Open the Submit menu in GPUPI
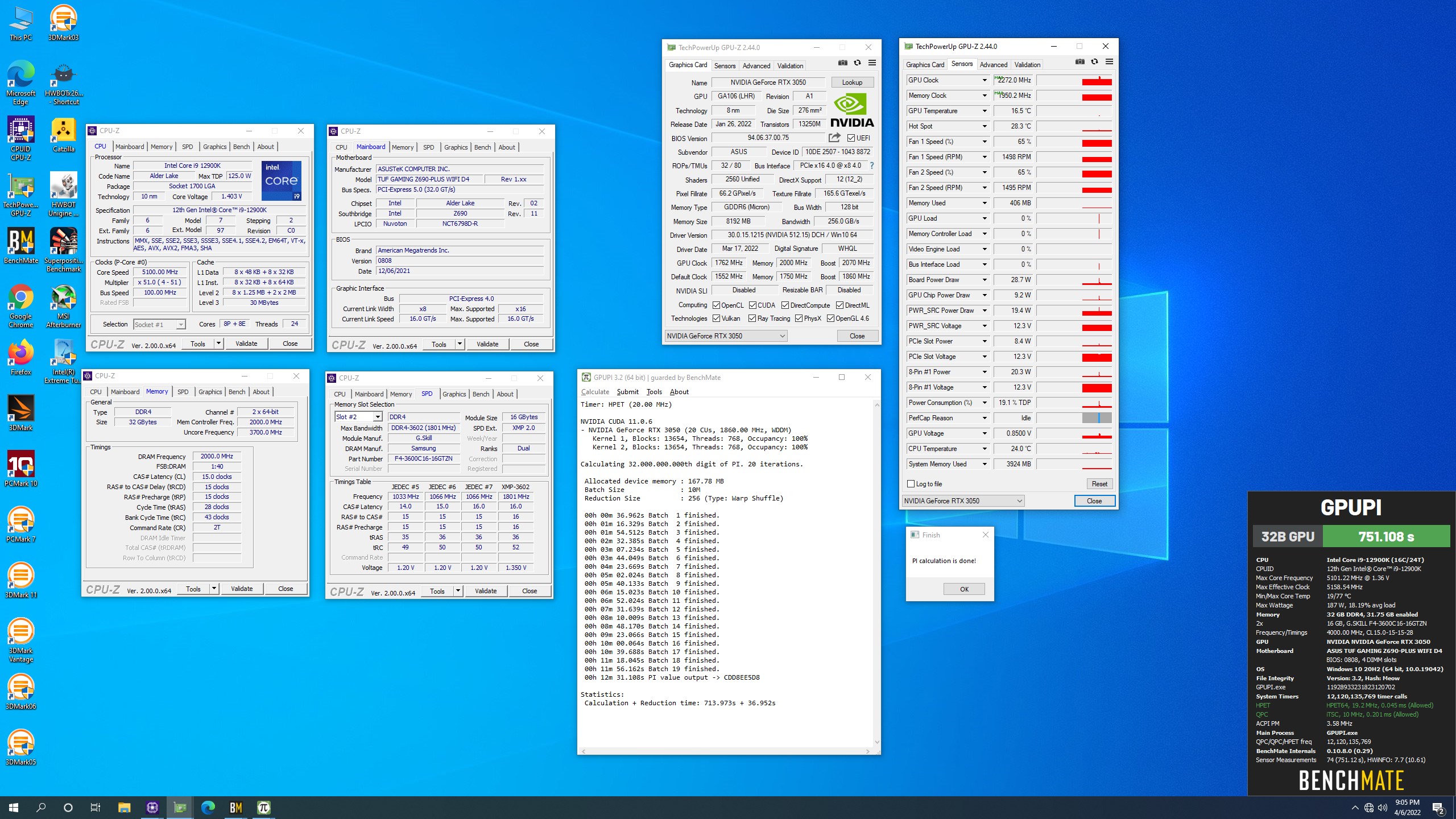 click(627, 392)
